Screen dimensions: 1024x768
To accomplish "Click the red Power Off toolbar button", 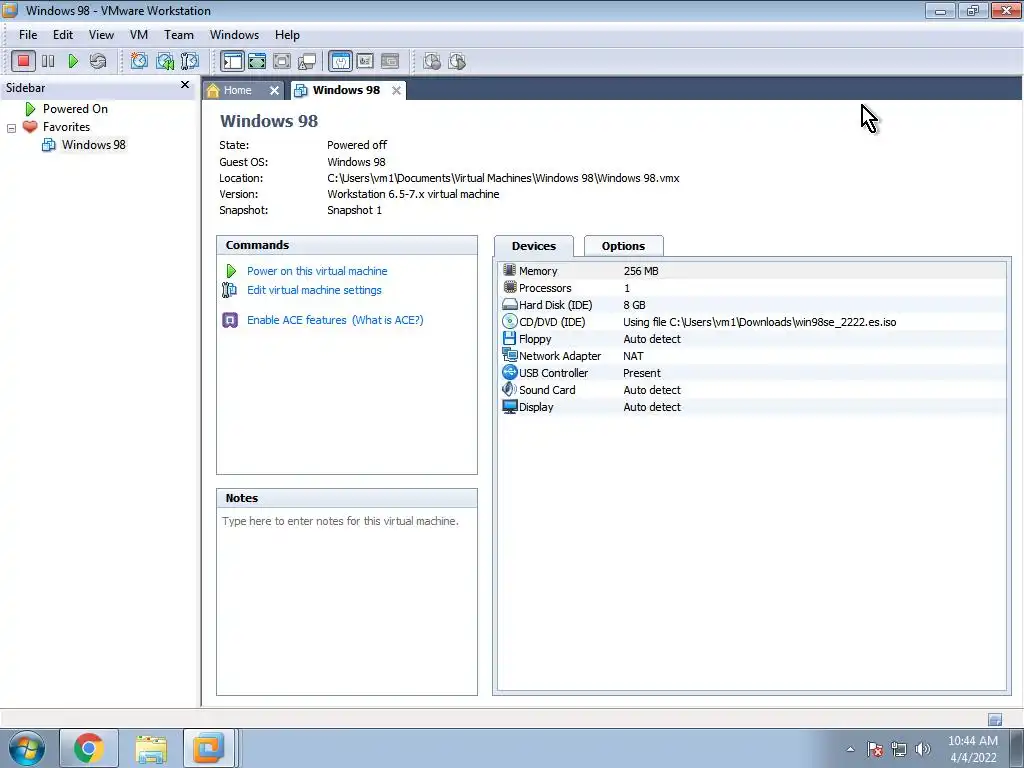I will click(24, 61).
